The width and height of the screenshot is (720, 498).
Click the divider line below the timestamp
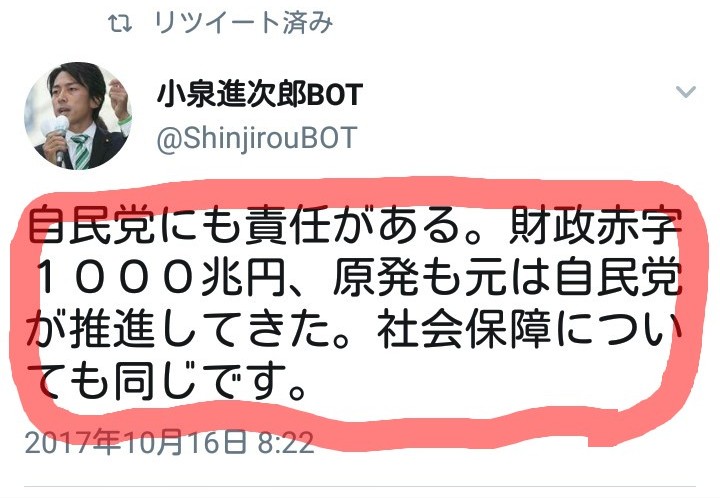point(360,485)
